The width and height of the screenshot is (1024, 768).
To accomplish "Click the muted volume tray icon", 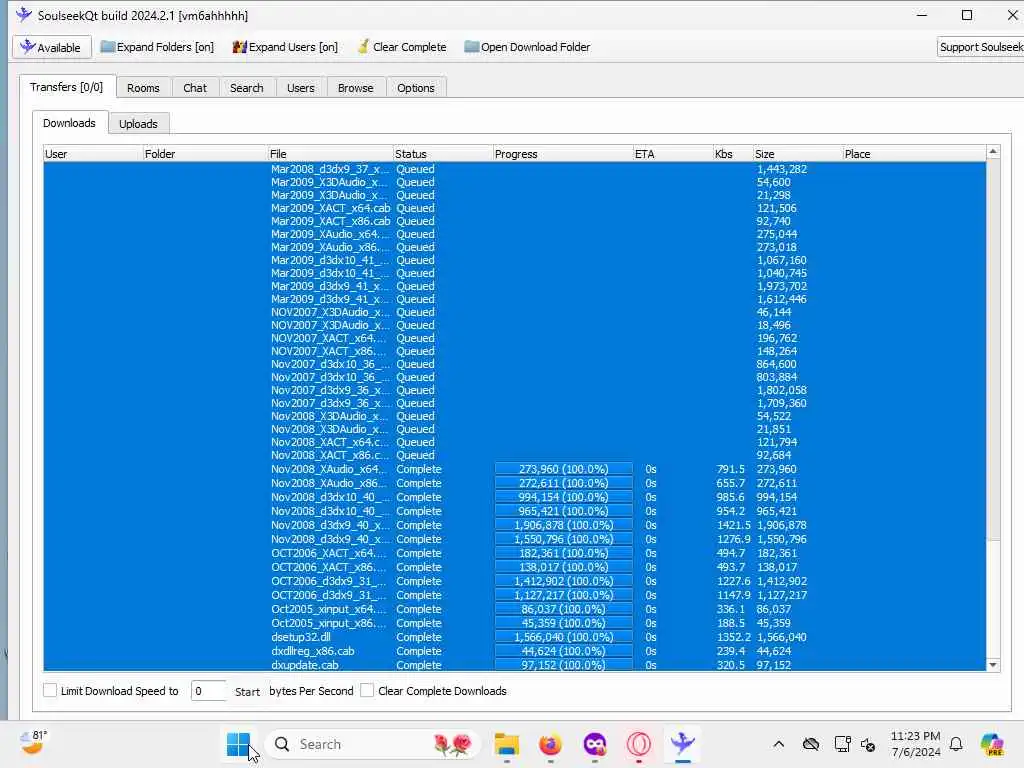I will coord(868,744).
